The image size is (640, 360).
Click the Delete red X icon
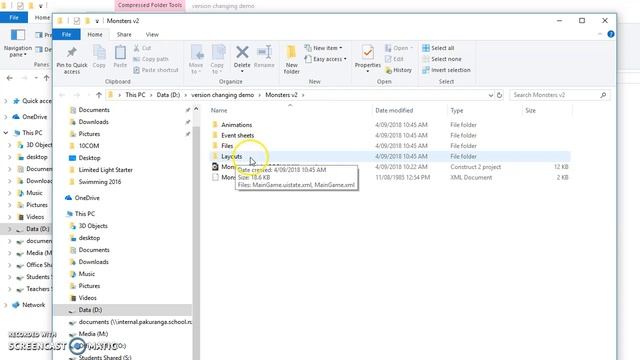pyautogui.click(x=242, y=52)
